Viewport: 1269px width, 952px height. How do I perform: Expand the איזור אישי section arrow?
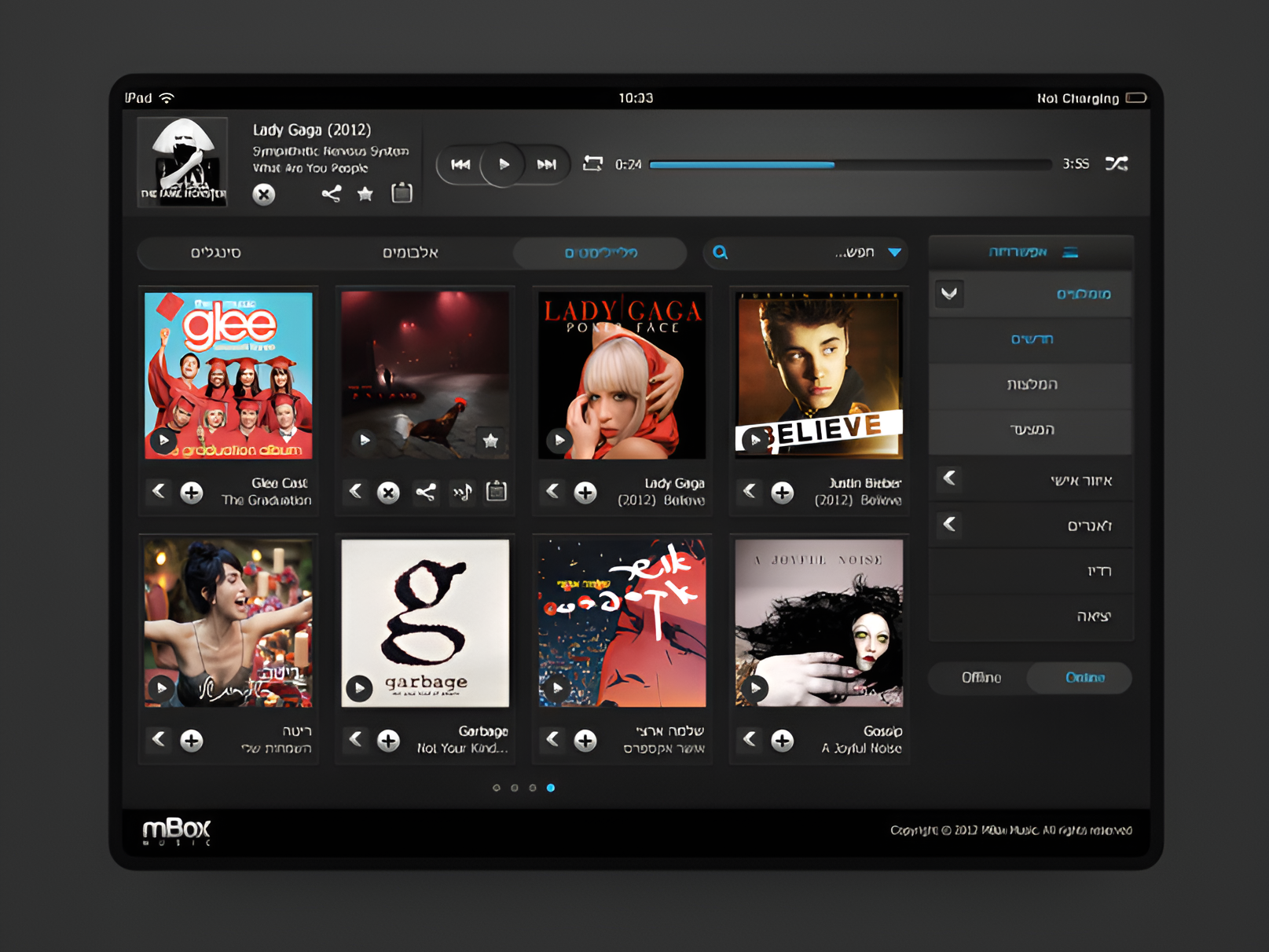click(x=949, y=478)
